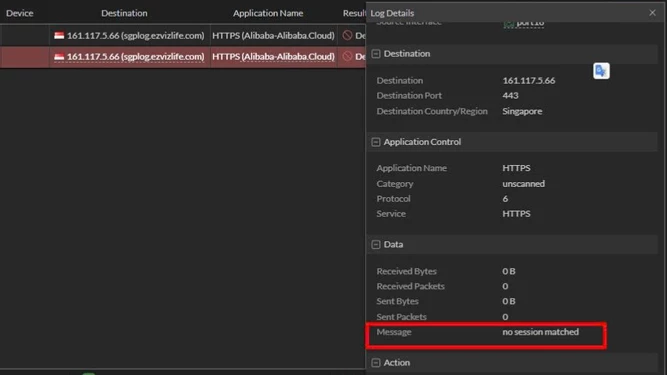This screenshot has width=667, height=375.
Task: Collapse the Action section
Action: [376, 363]
